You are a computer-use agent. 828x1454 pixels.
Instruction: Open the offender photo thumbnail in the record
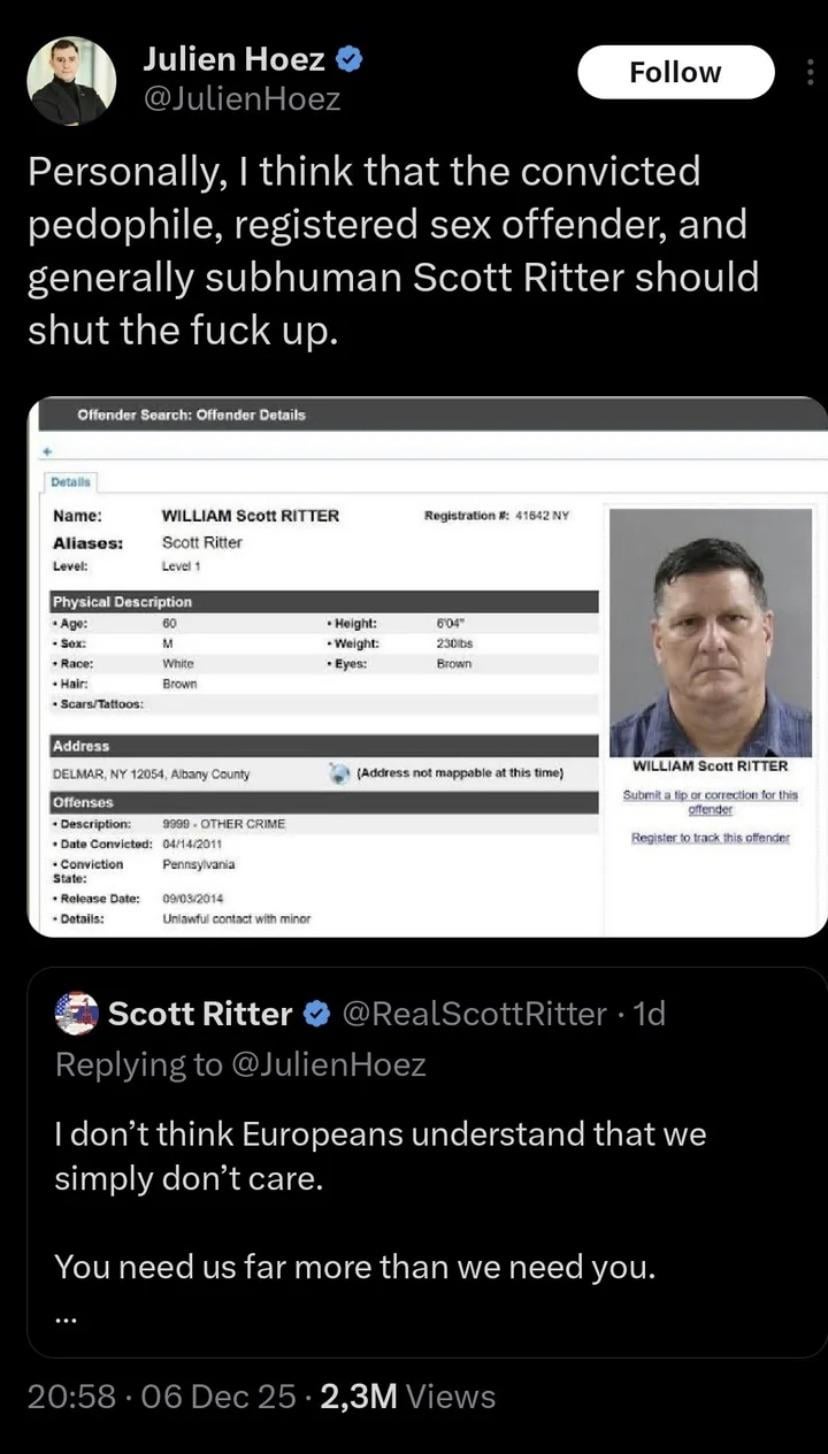[710, 632]
